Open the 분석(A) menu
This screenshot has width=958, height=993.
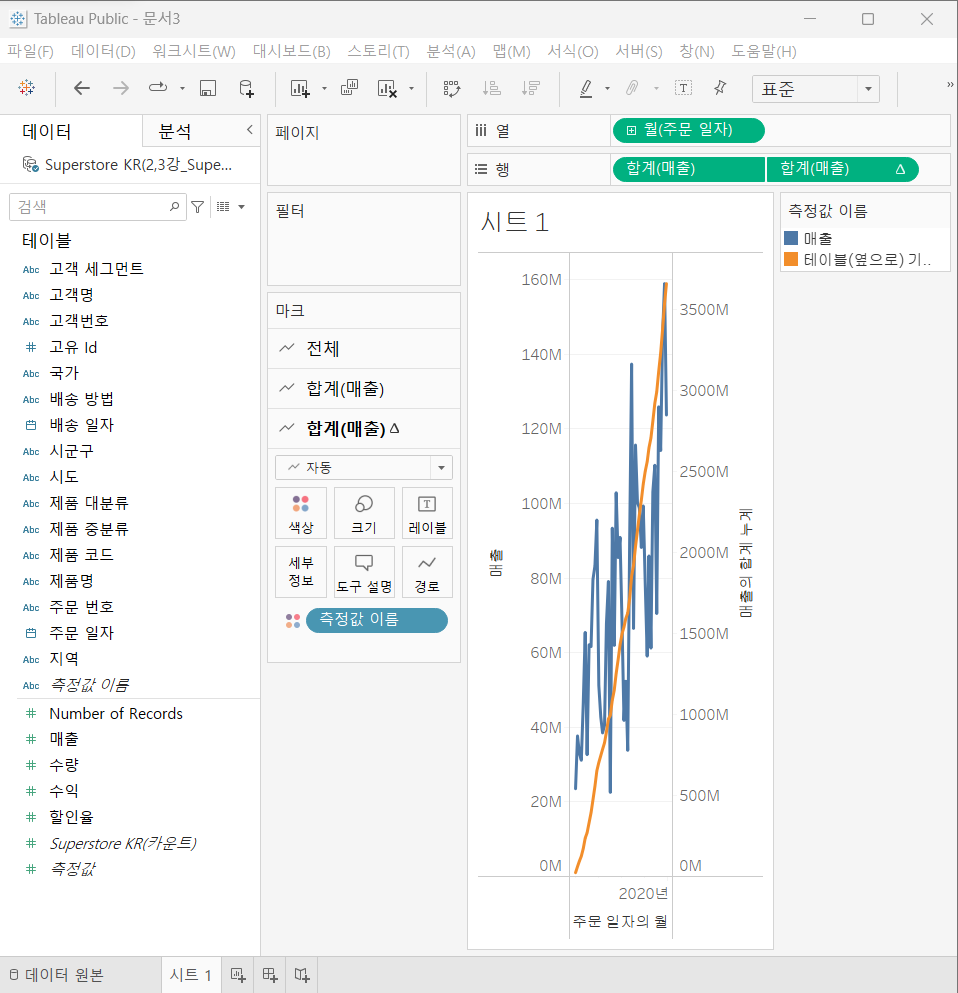click(451, 51)
